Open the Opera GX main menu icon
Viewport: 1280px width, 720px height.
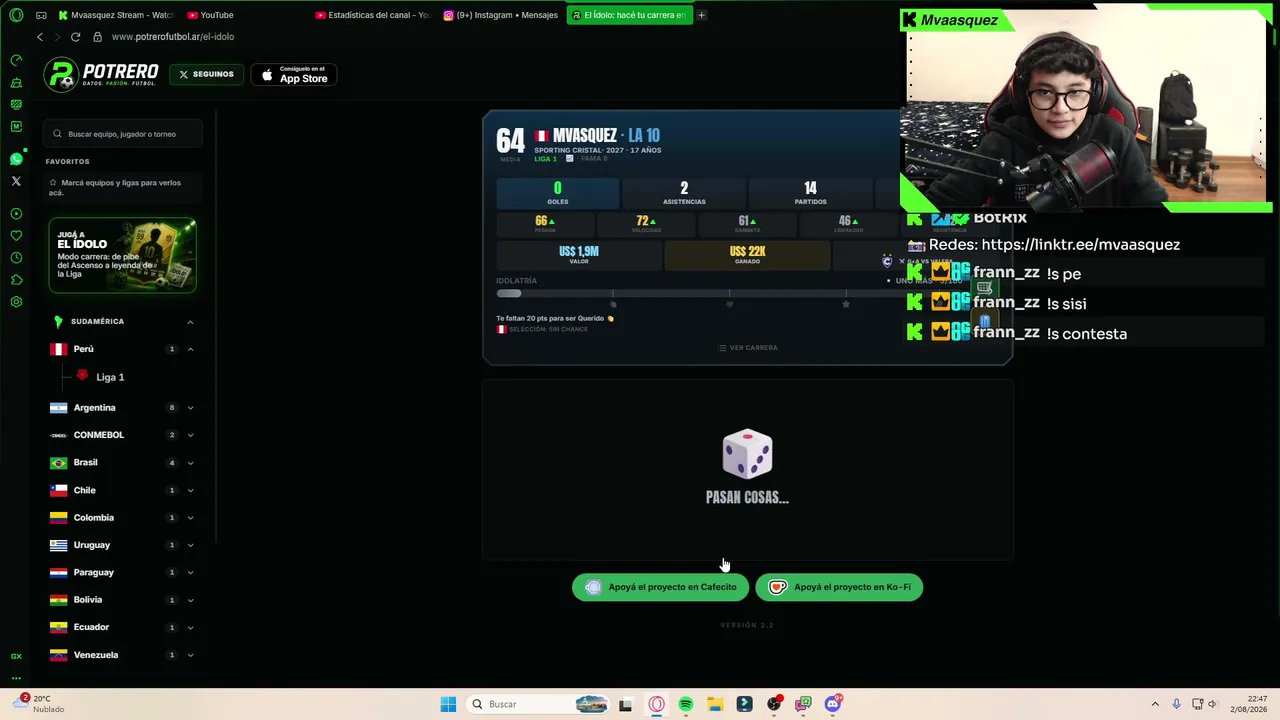click(x=16, y=15)
